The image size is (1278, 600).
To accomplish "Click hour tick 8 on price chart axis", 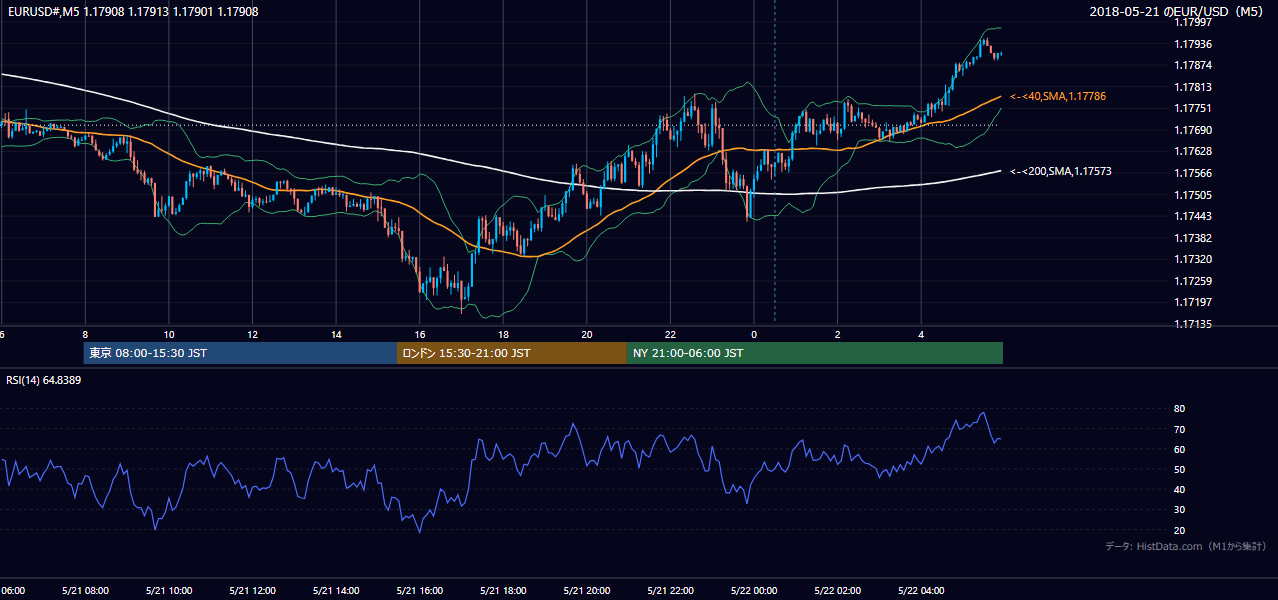I will pyautogui.click(x=85, y=335).
